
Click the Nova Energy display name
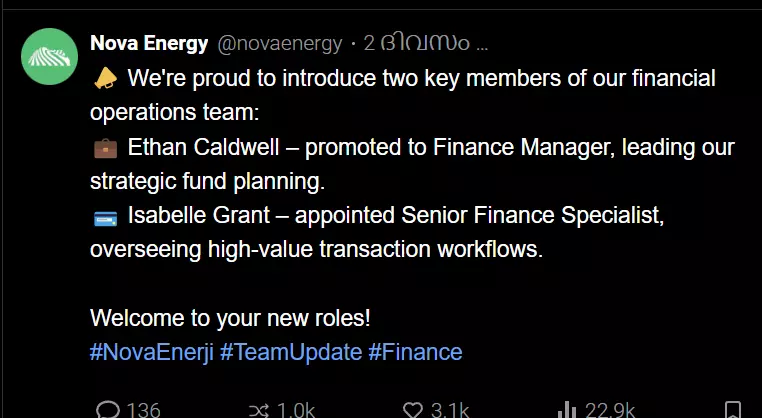149,43
